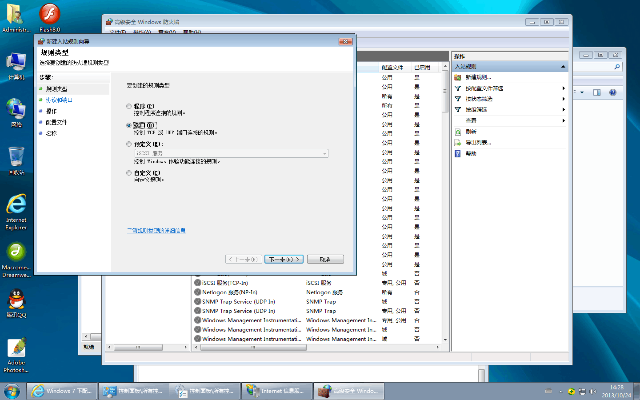Open Adobe Flash desktop shortcut icon

[x=47, y=17]
